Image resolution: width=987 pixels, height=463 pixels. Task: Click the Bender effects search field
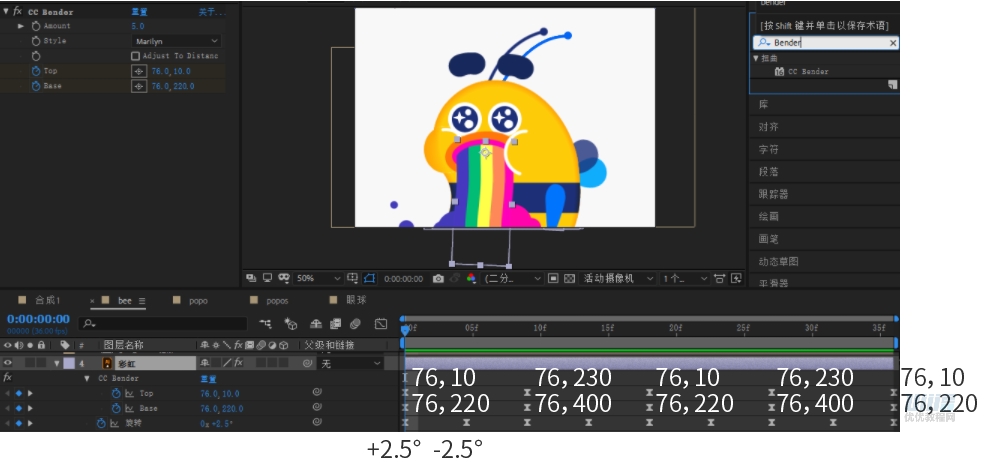coord(826,43)
